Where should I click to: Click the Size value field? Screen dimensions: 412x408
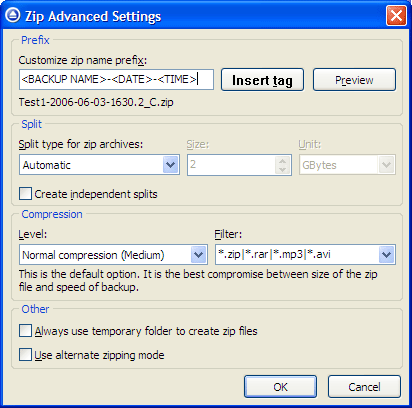tap(232, 165)
